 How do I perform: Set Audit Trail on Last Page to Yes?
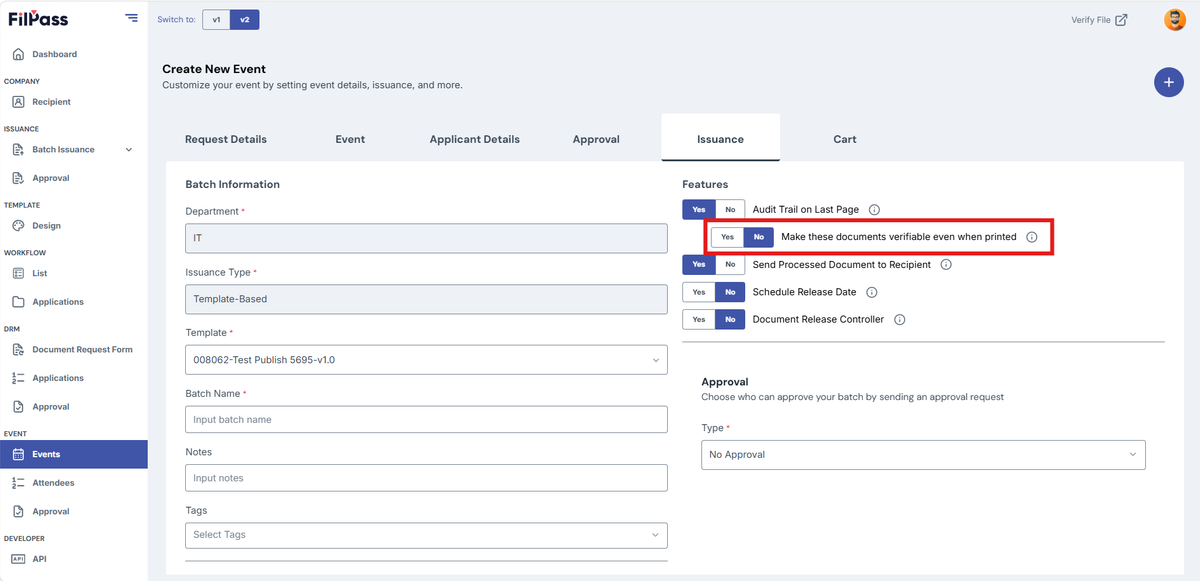coord(699,210)
